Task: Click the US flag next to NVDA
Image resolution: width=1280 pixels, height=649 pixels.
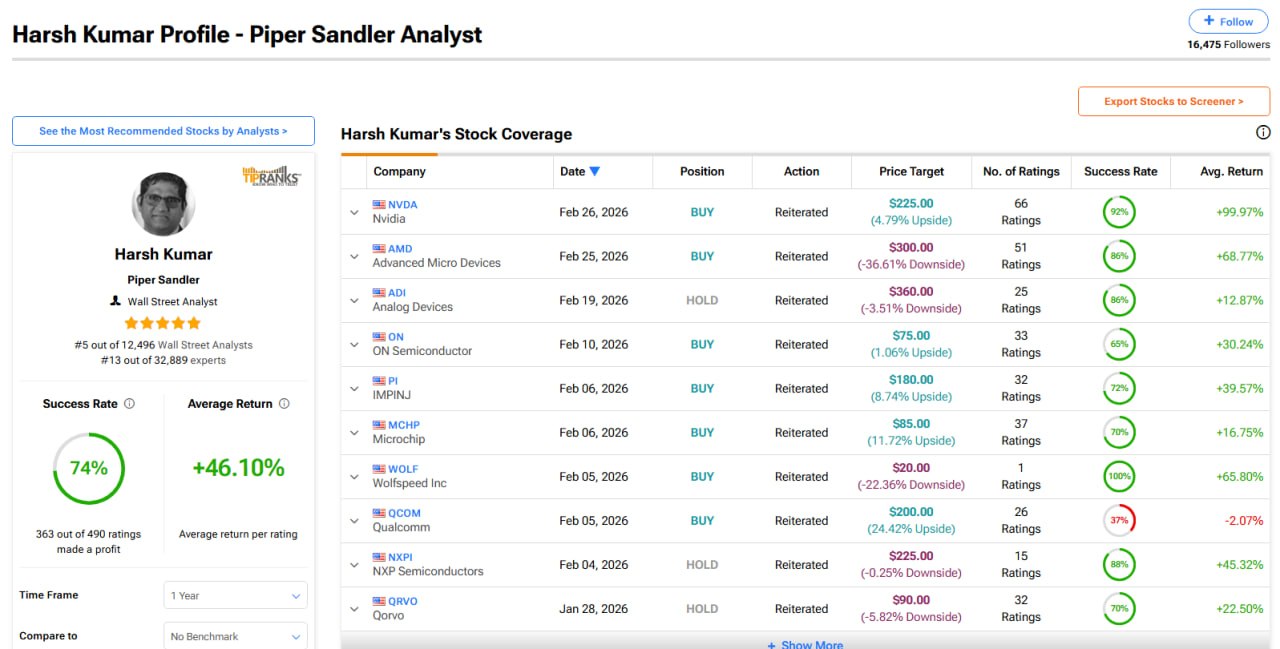Action: coord(379,204)
